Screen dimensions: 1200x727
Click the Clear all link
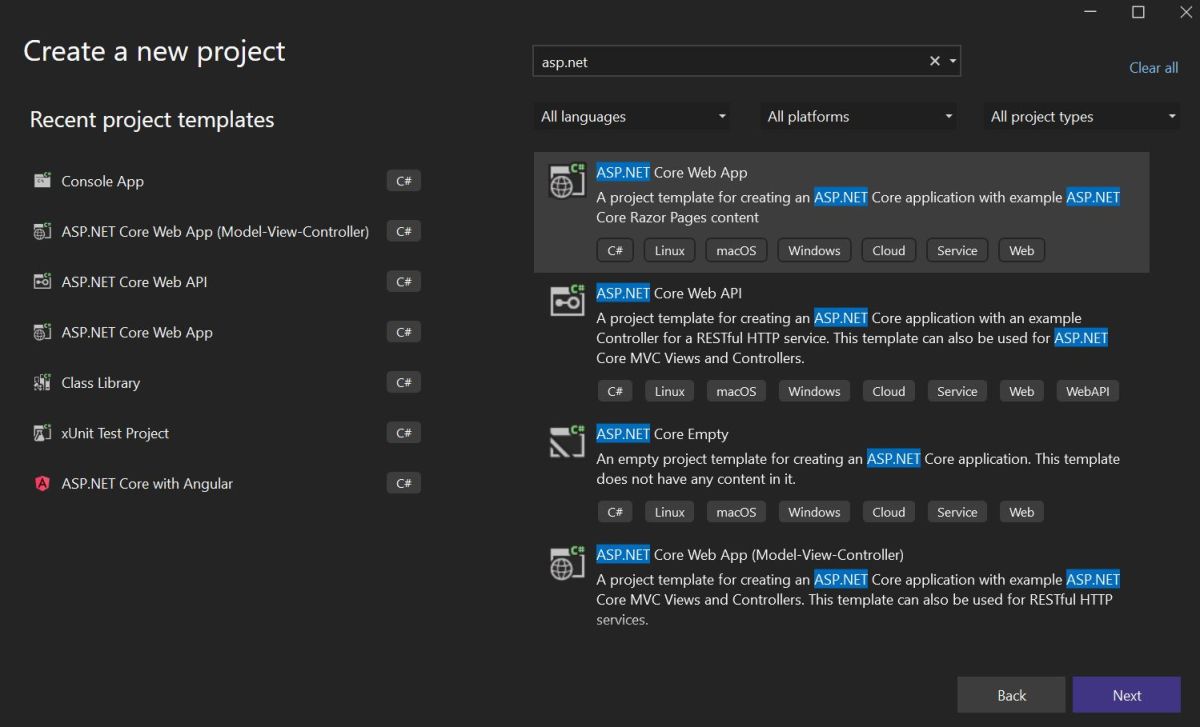click(1153, 68)
